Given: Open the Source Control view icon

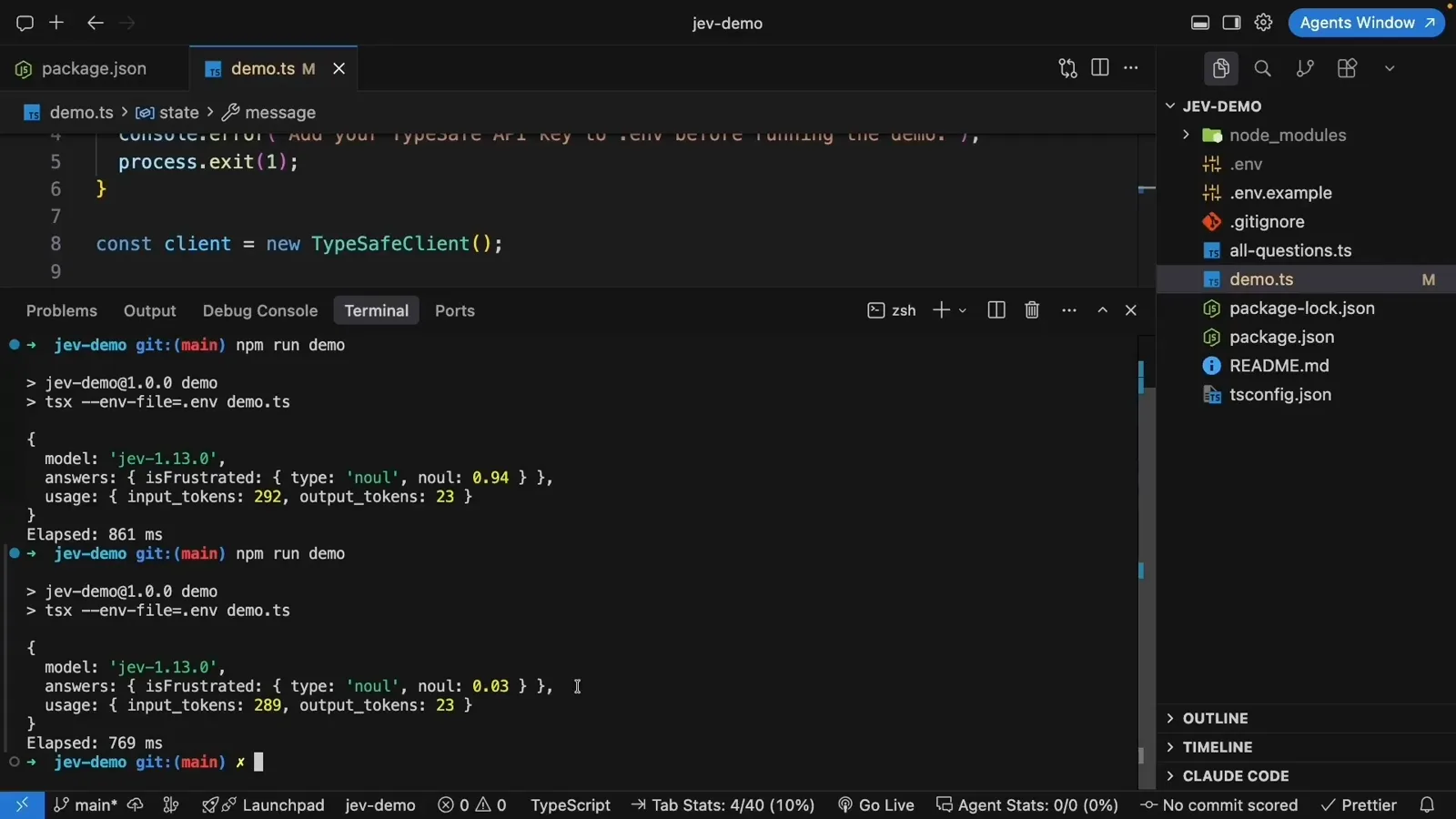Looking at the screenshot, I should tap(1305, 68).
